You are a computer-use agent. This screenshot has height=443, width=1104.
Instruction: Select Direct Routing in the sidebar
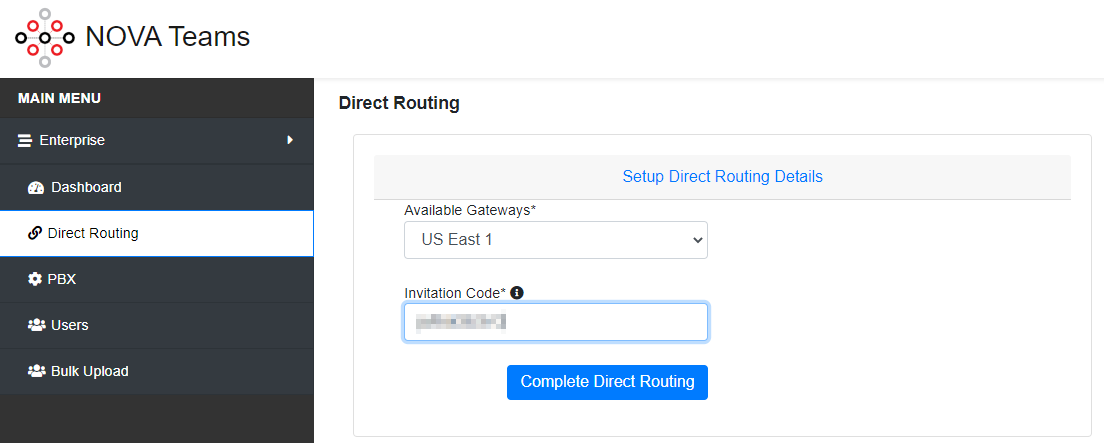pyautogui.click(x=93, y=233)
